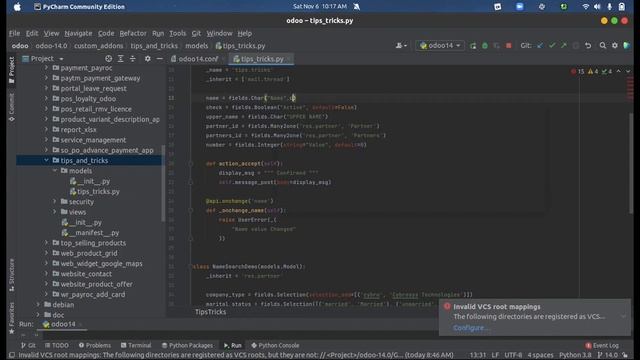This screenshot has width=640, height=360.
Task: Expand the debian folder
Action: tap(38, 304)
